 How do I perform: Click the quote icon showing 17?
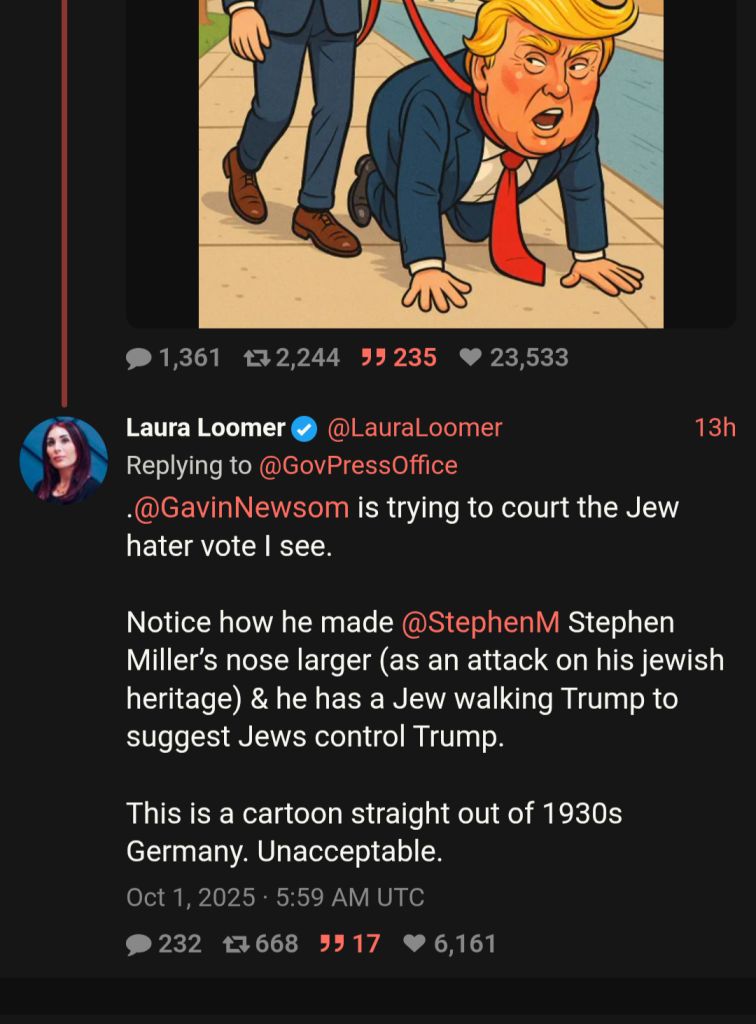pos(330,944)
